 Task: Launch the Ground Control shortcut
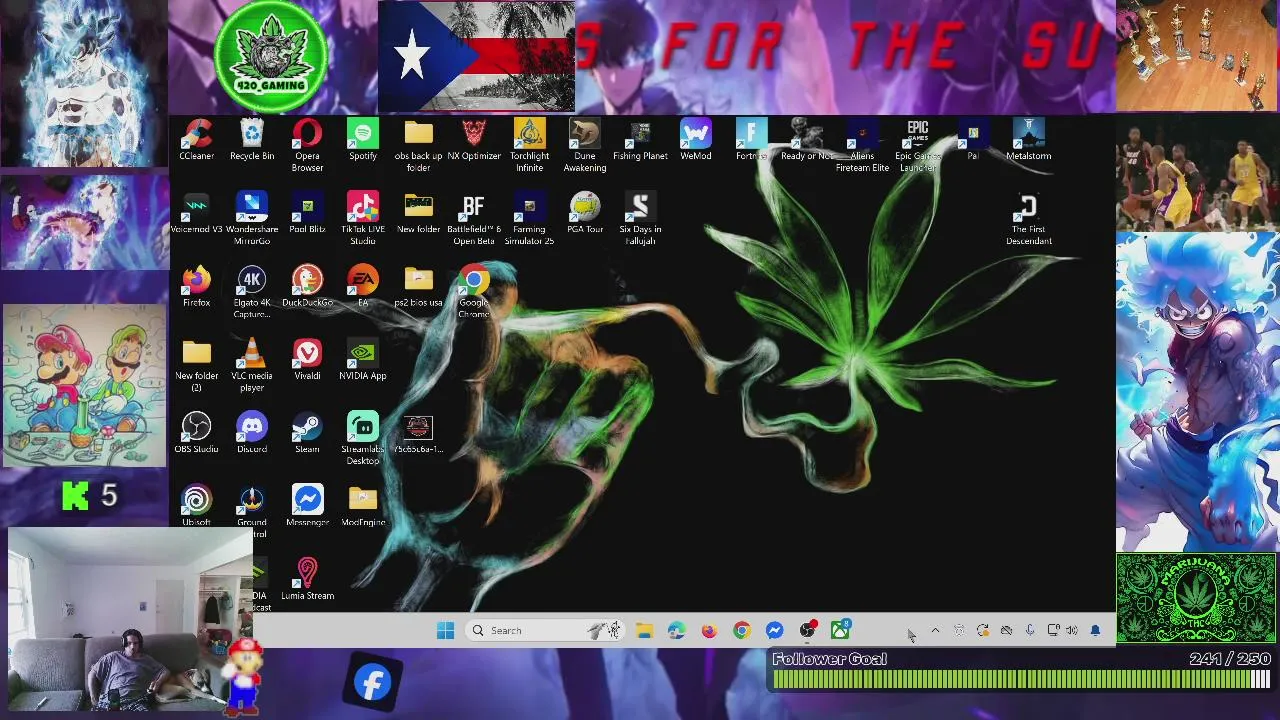click(x=252, y=512)
